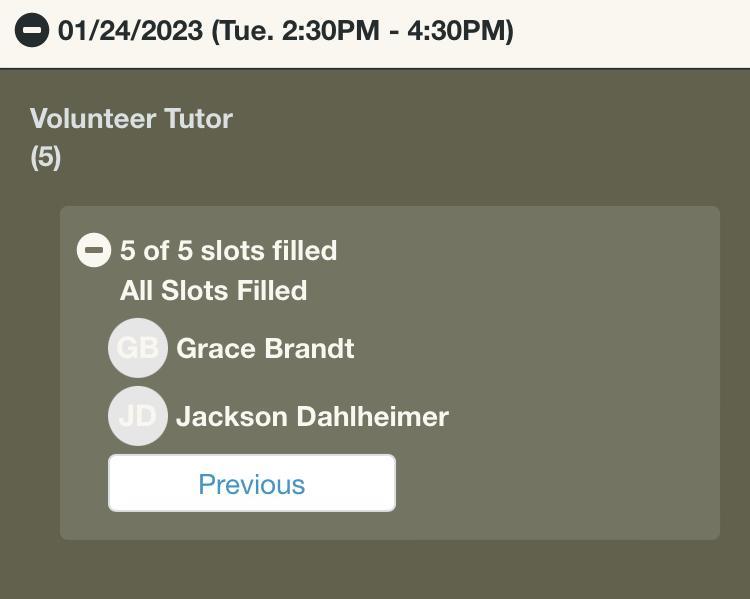Click the JD avatar circle
Viewport: 750px width, 599px height.
tap(138, 416)
